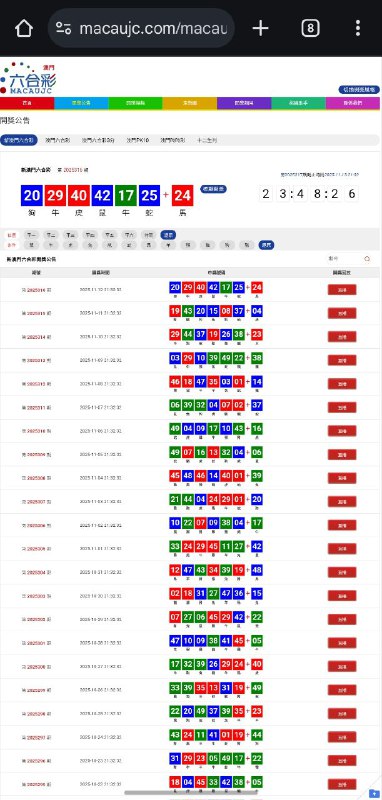Click the countdown timer digits

click(x=309, y=194)
